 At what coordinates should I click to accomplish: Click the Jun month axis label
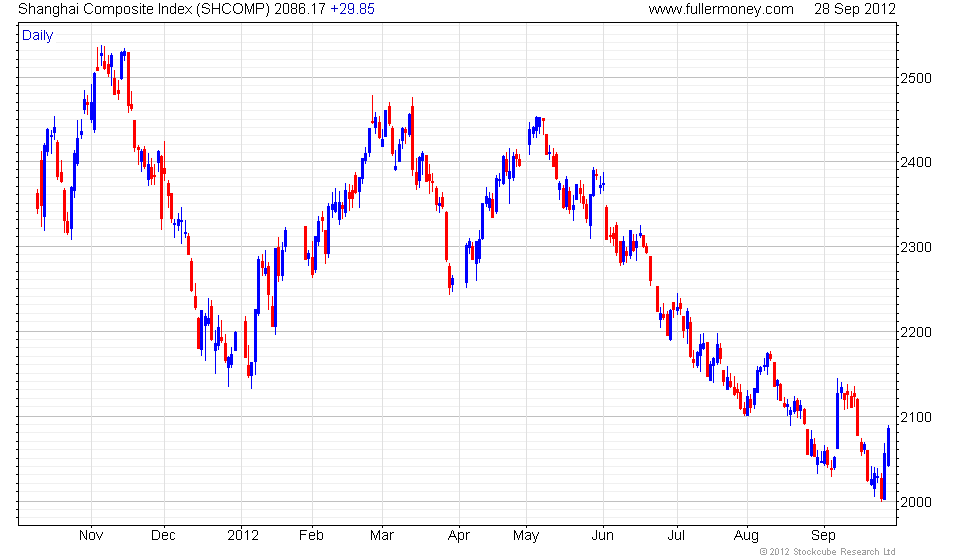tap(602, 536)
